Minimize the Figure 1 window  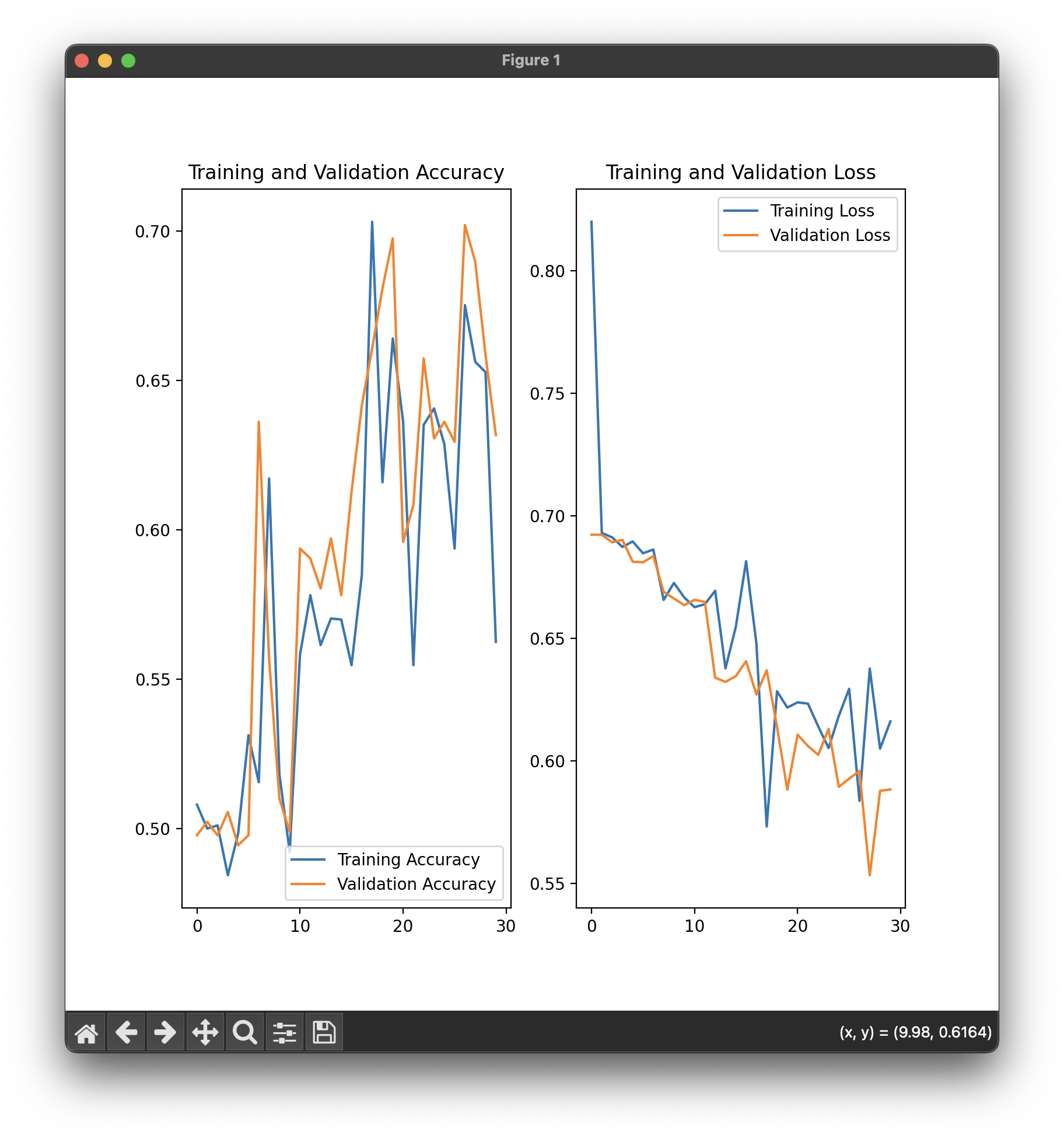point(105,61)
